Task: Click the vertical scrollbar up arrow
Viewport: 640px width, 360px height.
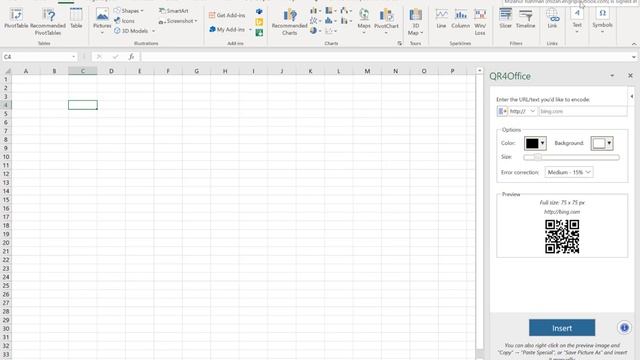Action: [479, 71]
